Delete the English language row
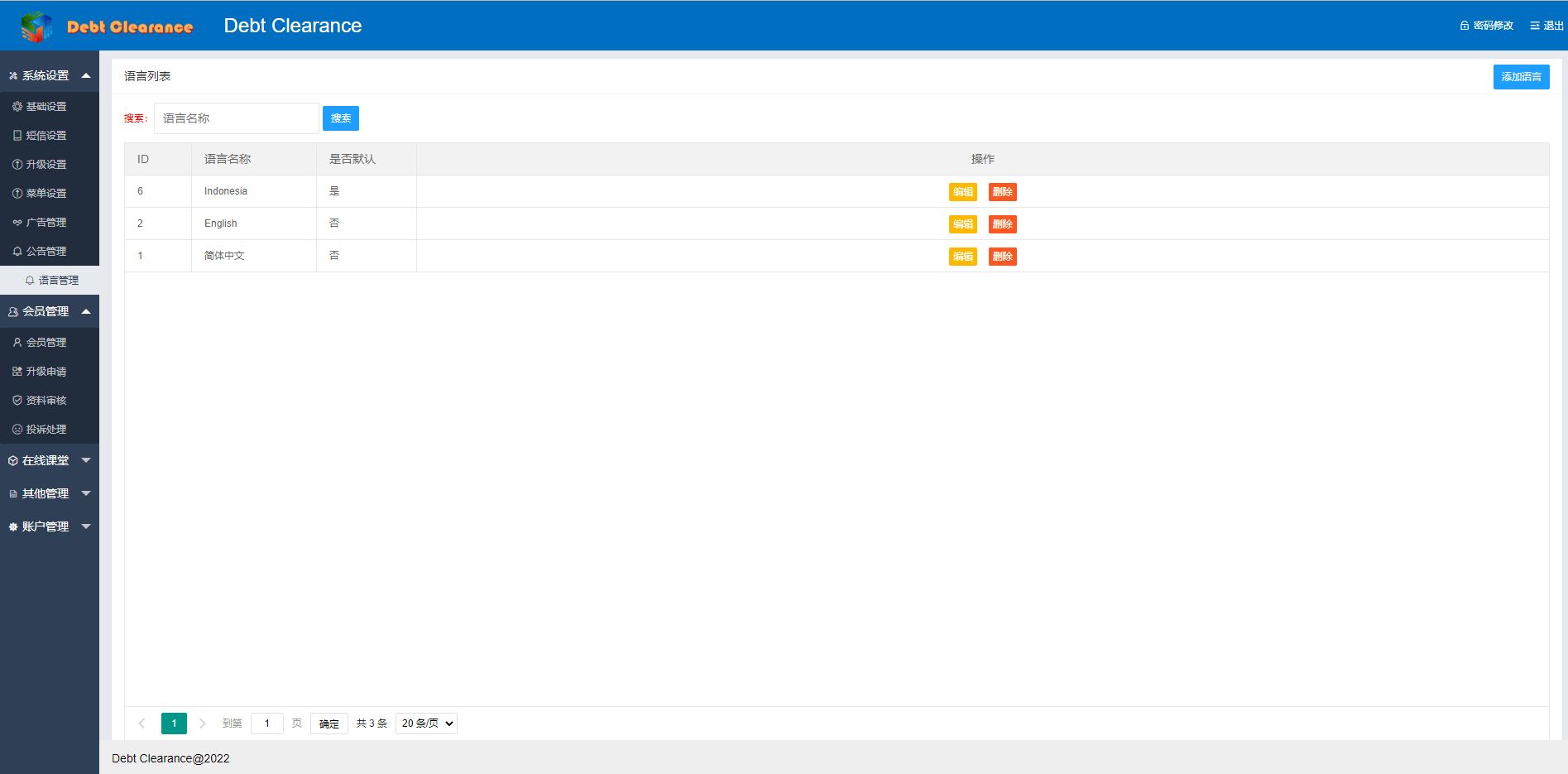The width and height of the screenshot is (1568, 774). point(1002,224)
